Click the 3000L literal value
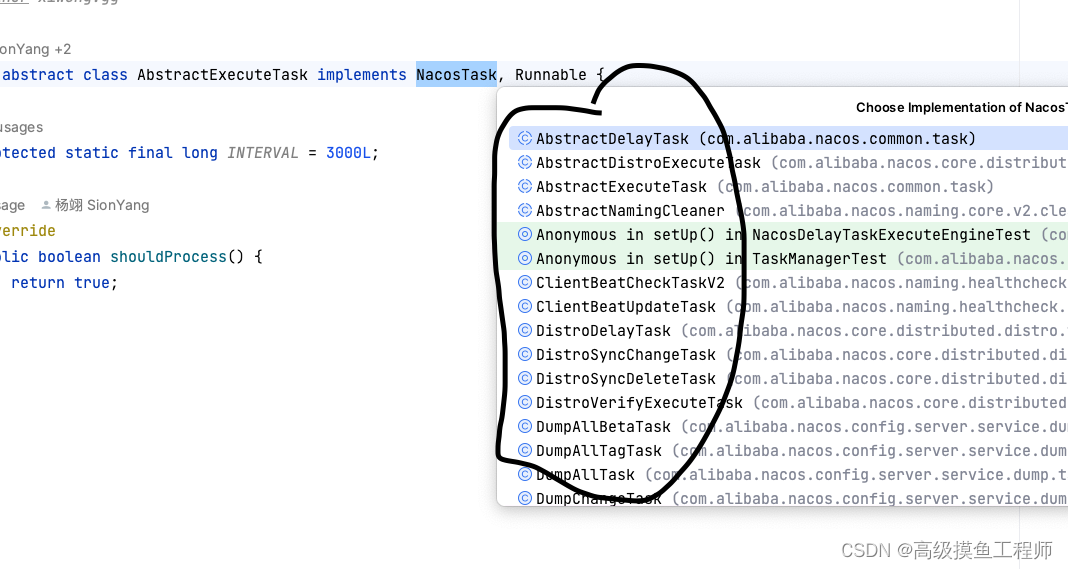Viewport: 1068px width, 569px height. (x=348, y=153)
